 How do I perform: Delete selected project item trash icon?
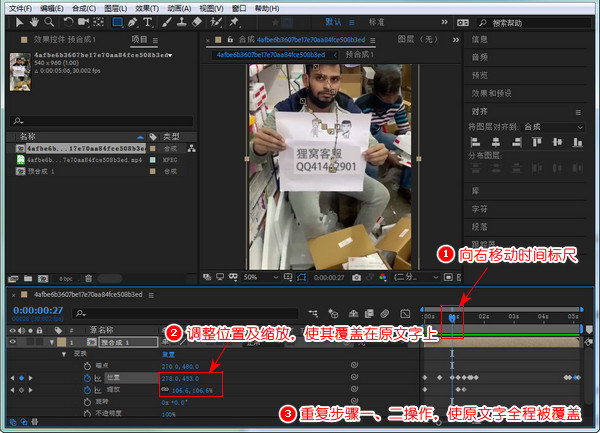click(x=88, y=278)
